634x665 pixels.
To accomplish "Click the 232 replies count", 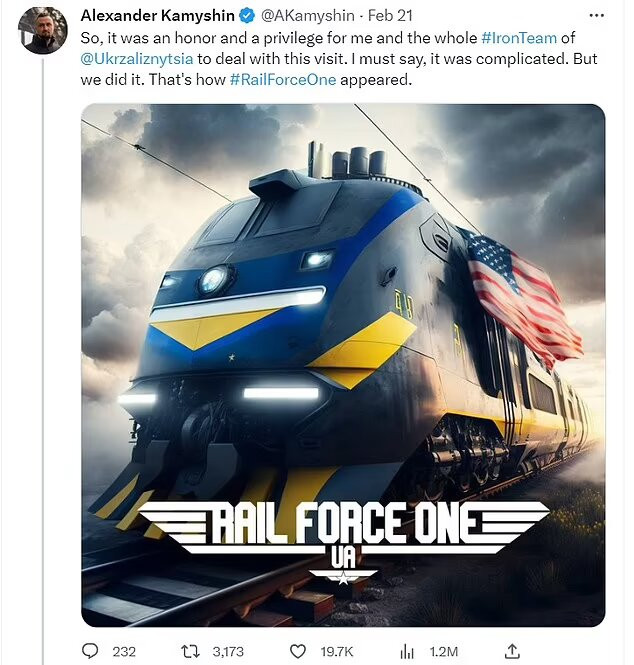I will (x=124, y=651).
